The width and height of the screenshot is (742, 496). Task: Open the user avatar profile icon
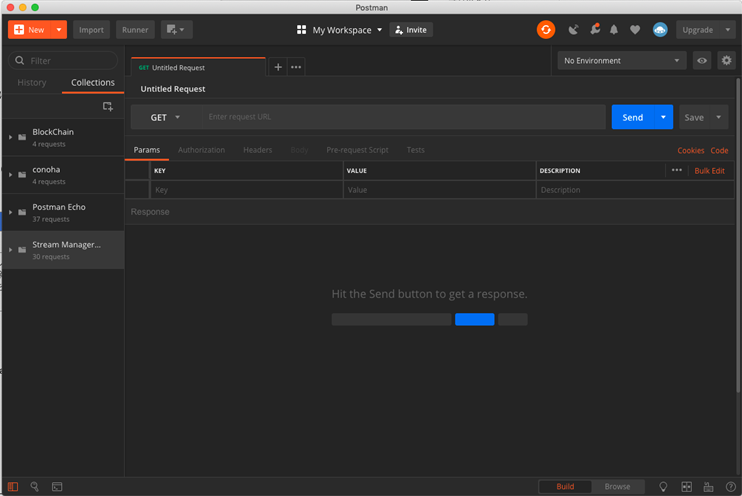click(x=660, y=30)
